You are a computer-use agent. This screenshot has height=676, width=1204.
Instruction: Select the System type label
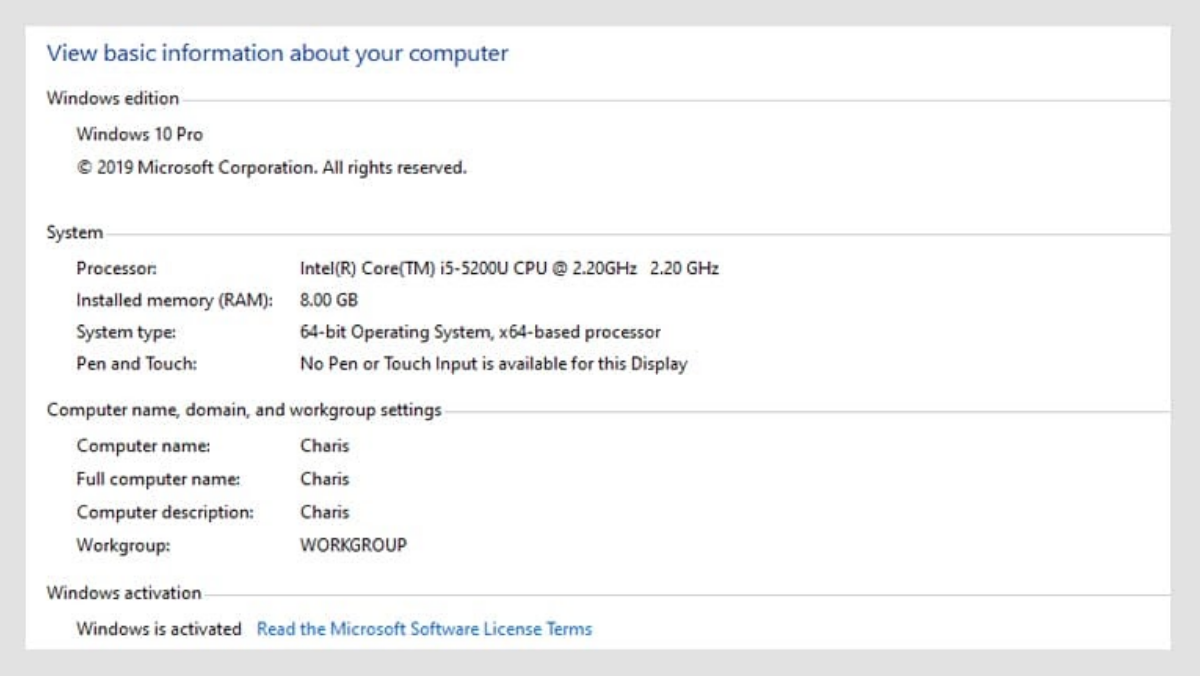tap(122, 332)
